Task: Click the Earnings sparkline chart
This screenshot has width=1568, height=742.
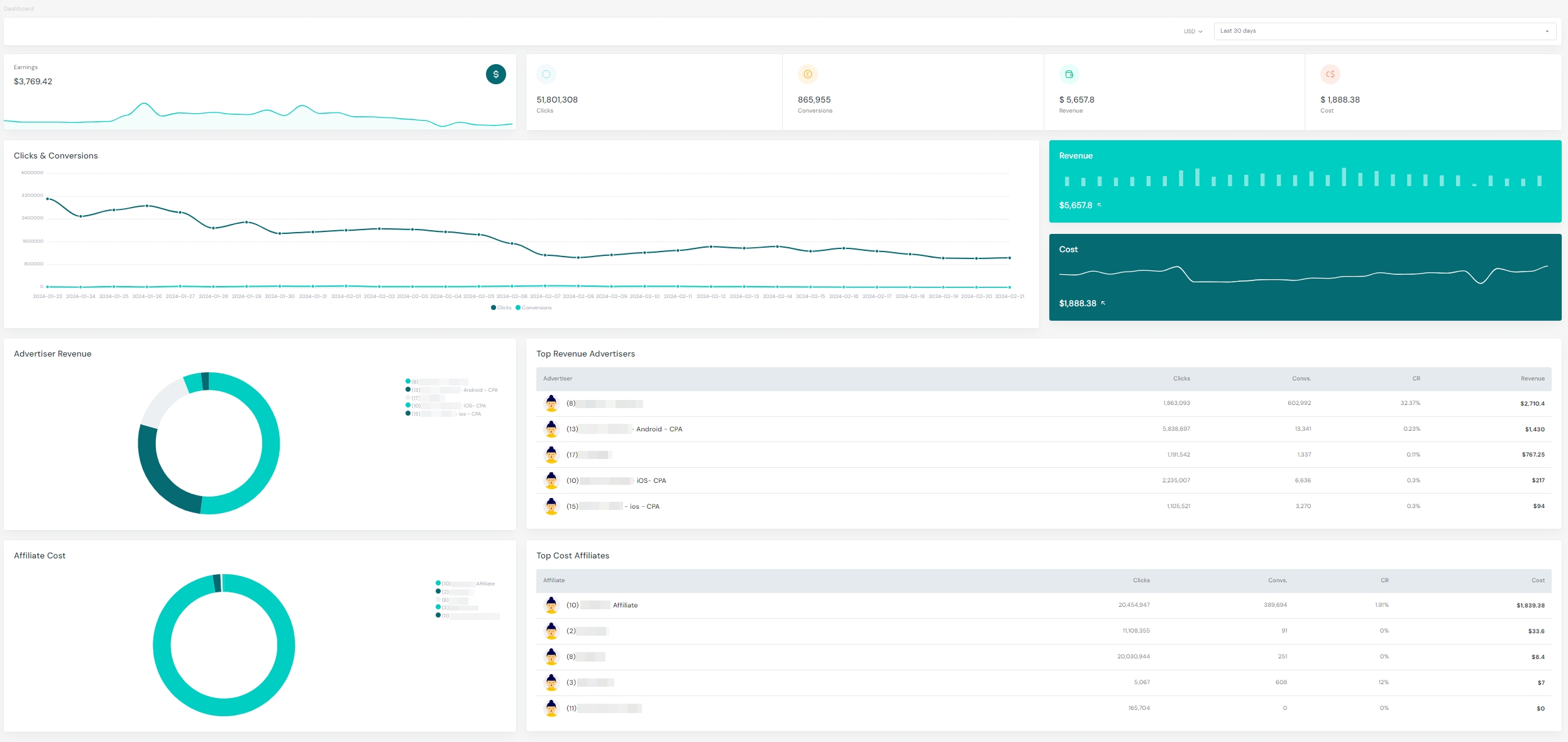Action: [259, 114]
